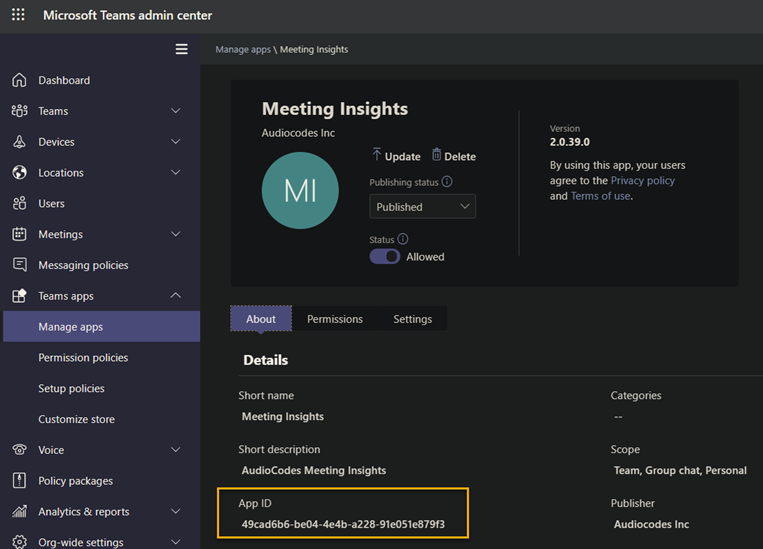This screenshot has width=763, height=549.
Task: Click the Policy packages icon
Action: point(19,481)
